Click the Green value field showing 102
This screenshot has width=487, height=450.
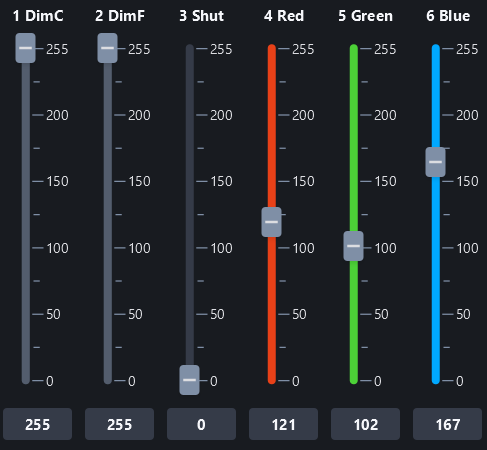coord(366,424)
